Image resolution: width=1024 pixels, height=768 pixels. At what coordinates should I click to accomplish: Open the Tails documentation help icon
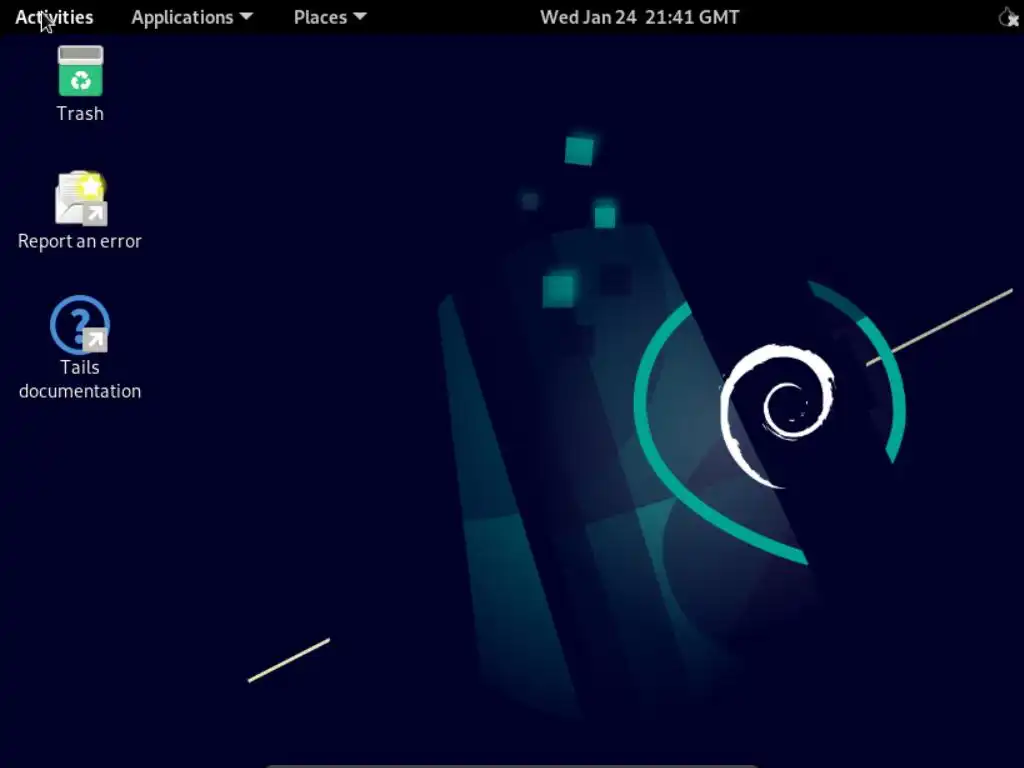(x=80, y=325)
